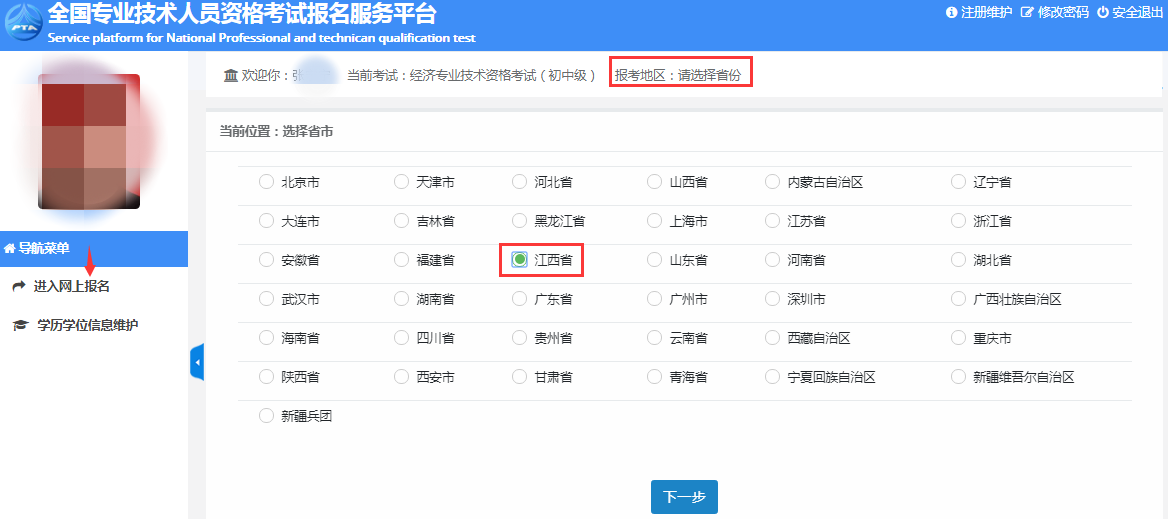Open 注册维护 info icon in header
This screenshot has width=1168, height=519.
[951, 13]
